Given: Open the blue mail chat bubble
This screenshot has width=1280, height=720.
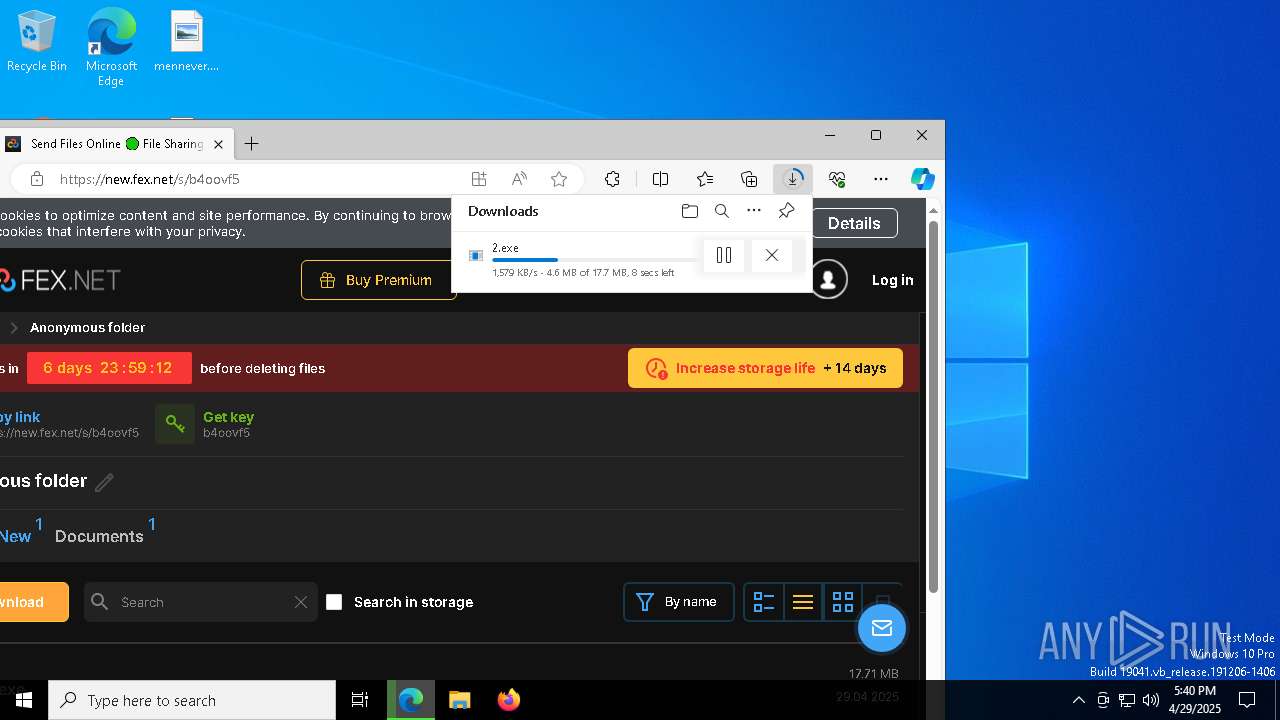Looking at the screenshot, I should 881,628.
